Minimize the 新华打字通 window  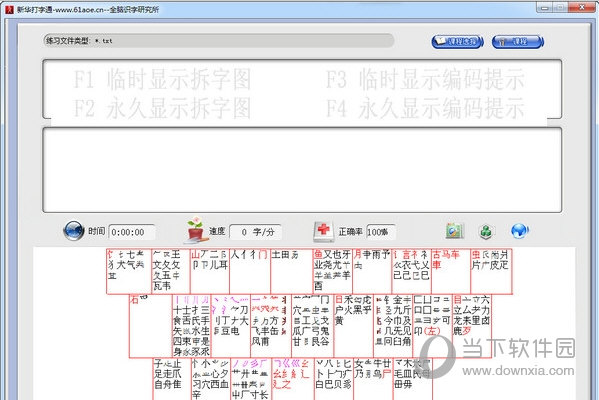(x=545, y=7)
